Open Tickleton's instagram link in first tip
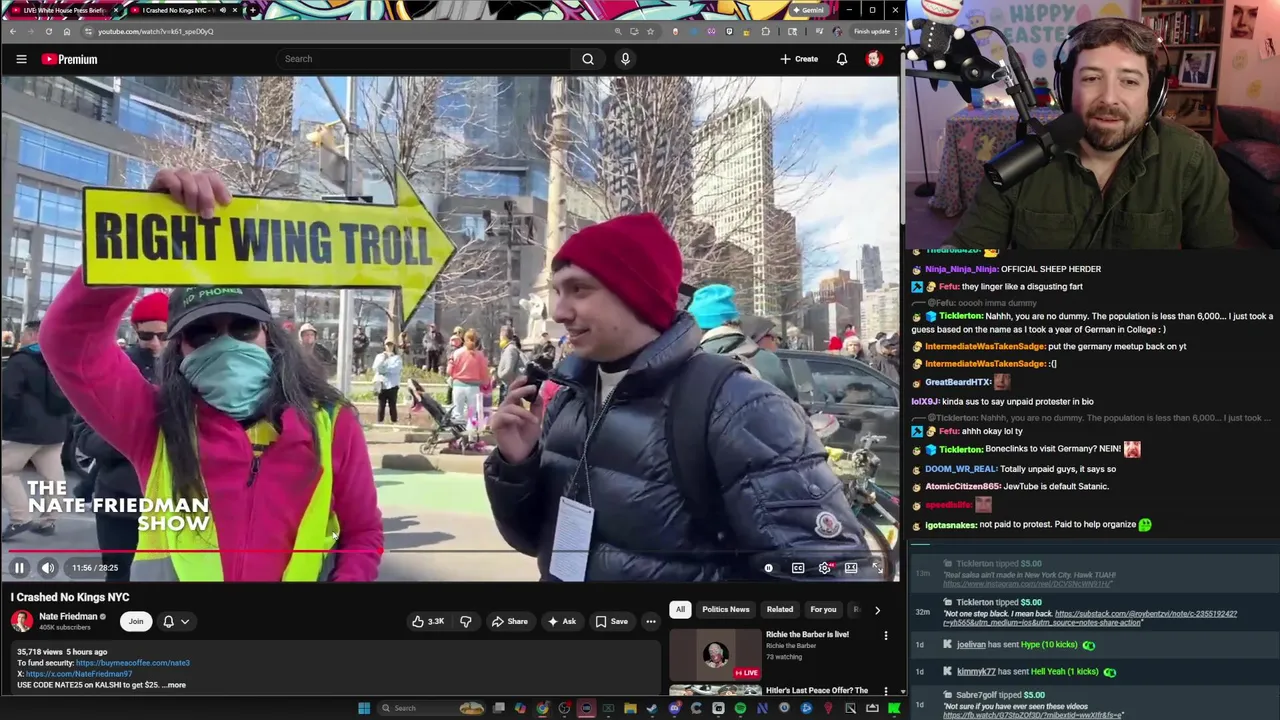The width and height of the screenshot is (1280, 720). 1029,583
